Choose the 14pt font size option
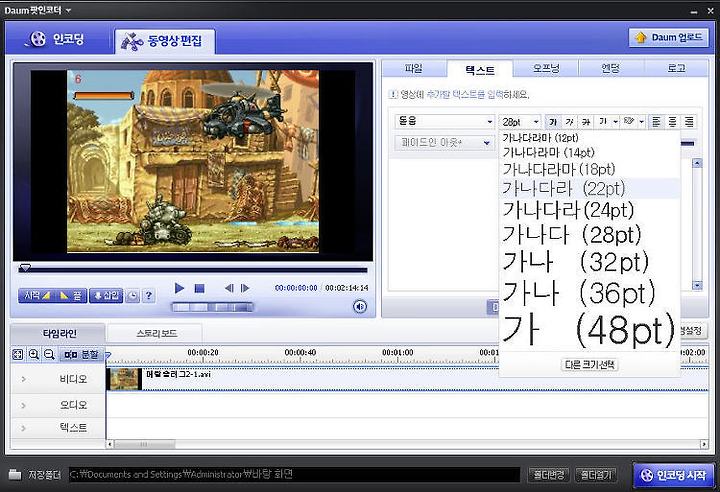This screenshot has width=720, height=492. pyautogui.click(x=589, y=152)
